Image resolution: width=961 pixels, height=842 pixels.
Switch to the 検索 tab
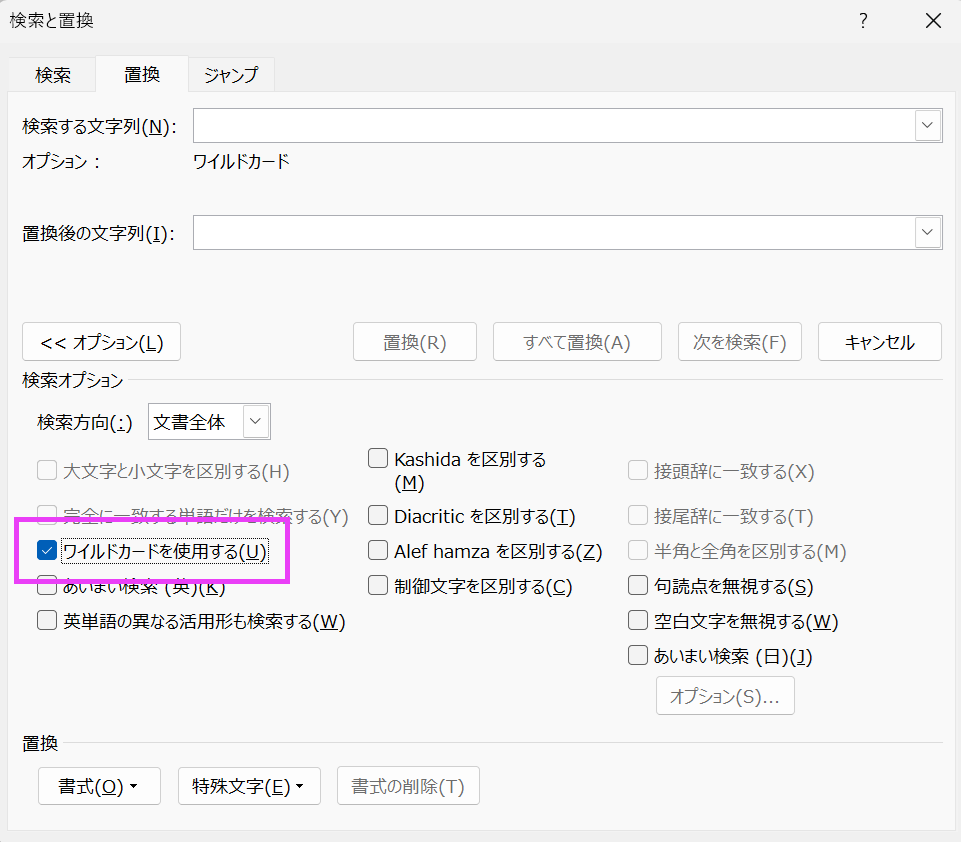[x=53, y=75]
